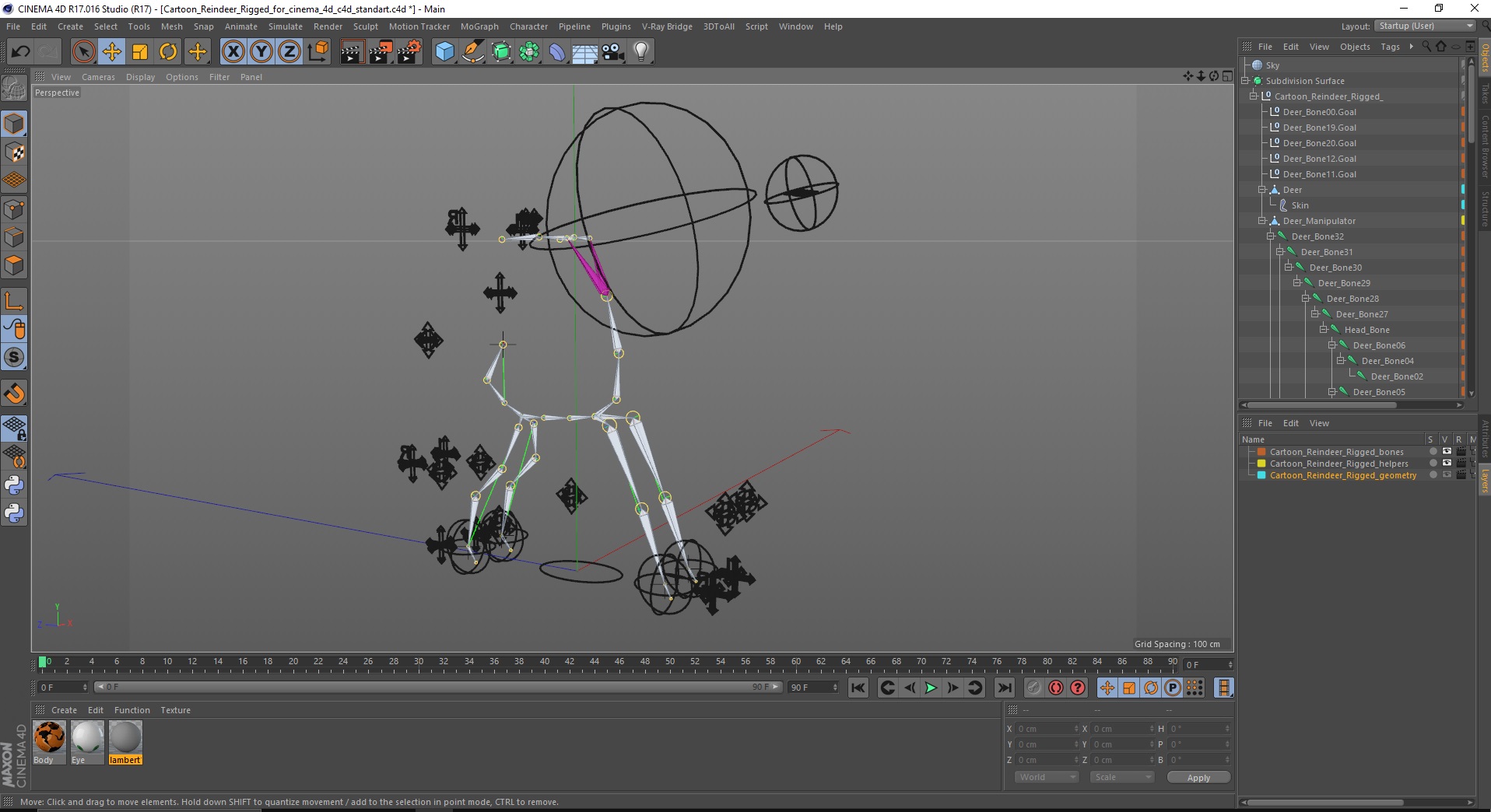Viewport: 1491px width, 812px height.
Task: Add a light object
Action: (x=641, y=52)
